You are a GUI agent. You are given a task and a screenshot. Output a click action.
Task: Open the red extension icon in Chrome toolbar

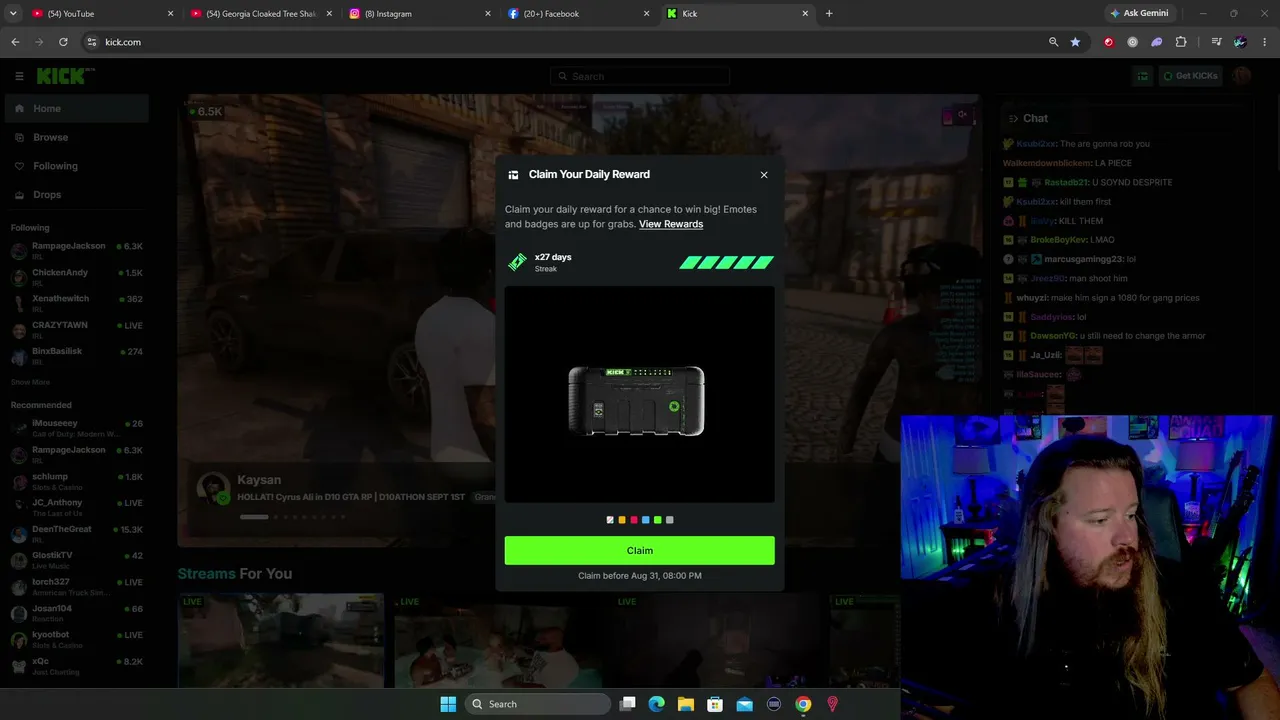1108,42
